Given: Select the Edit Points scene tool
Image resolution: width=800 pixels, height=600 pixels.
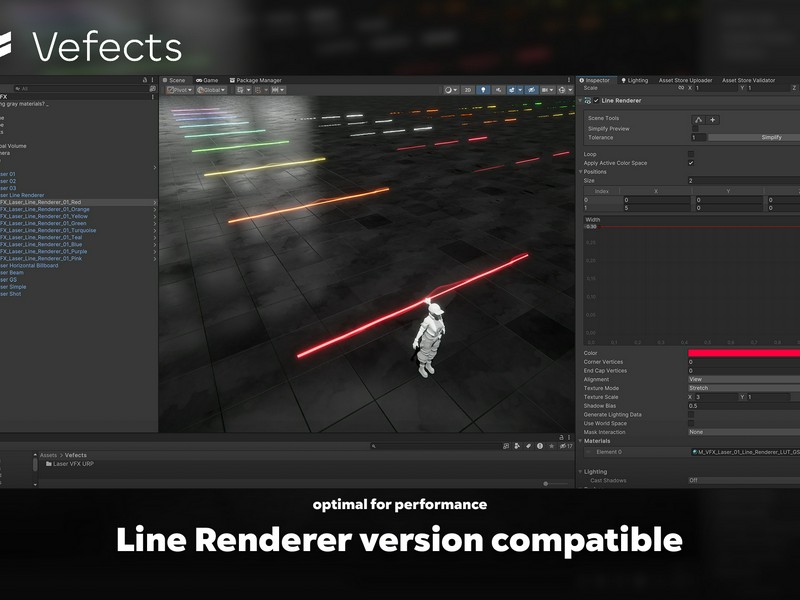Looking at the screenshot, I should [698, 120].
